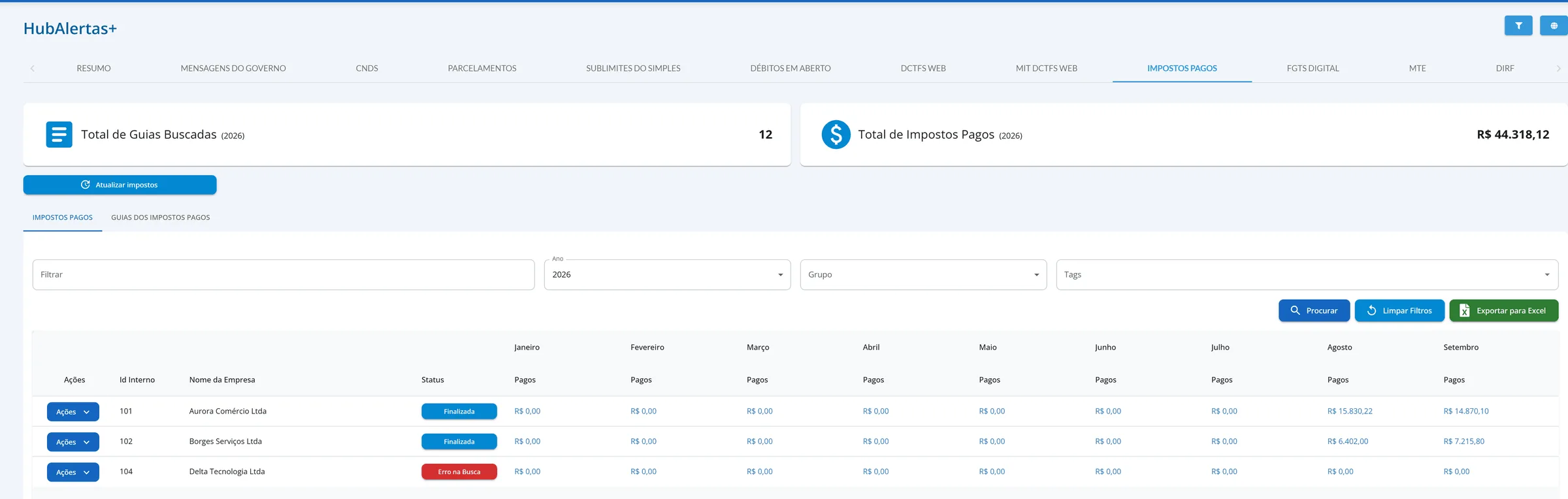Open the Grupo dropdown
Screen dimensions: 1568x499
tap(923, 275)
